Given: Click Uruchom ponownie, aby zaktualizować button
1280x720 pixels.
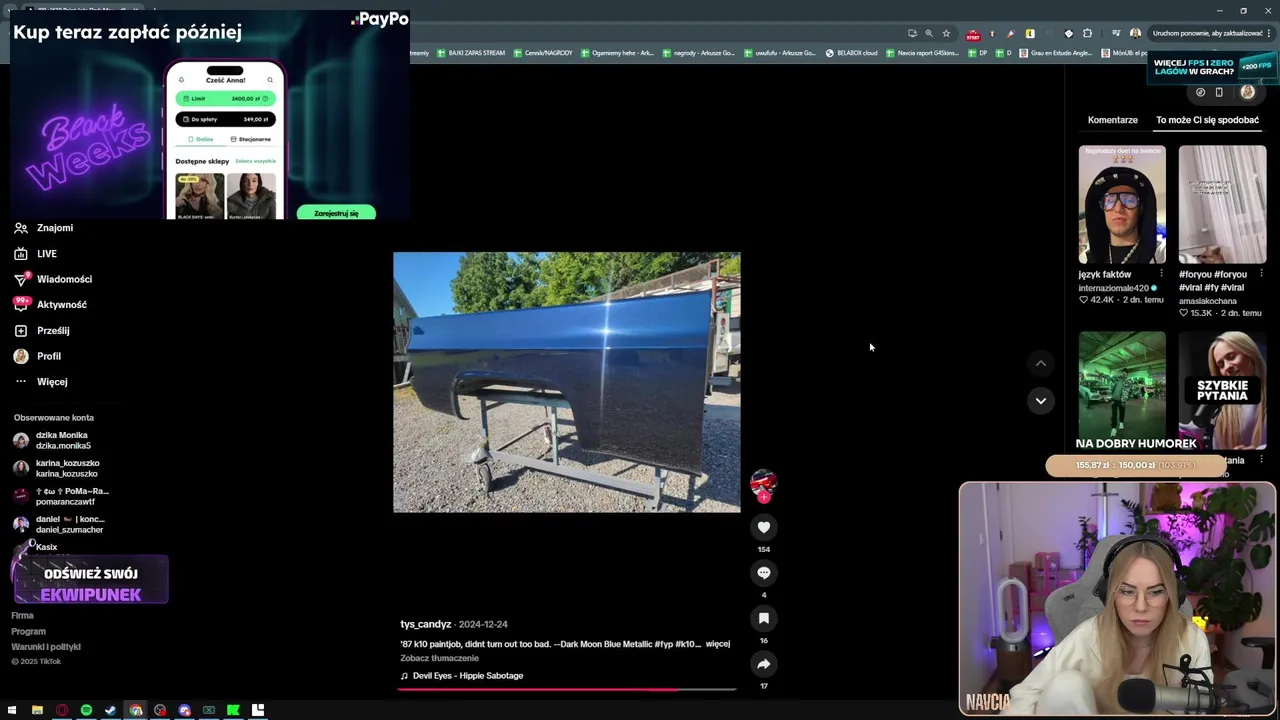Looking at the screenshot, I should (1210, 33).
